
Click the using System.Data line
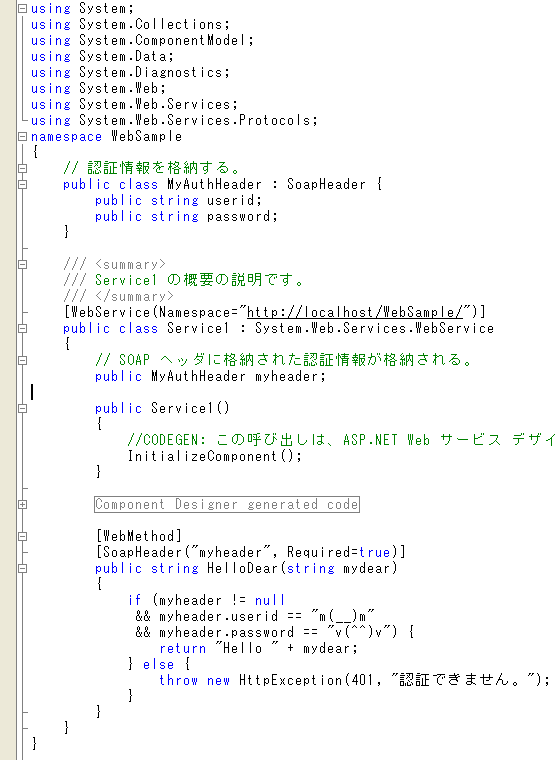point(102,56)
